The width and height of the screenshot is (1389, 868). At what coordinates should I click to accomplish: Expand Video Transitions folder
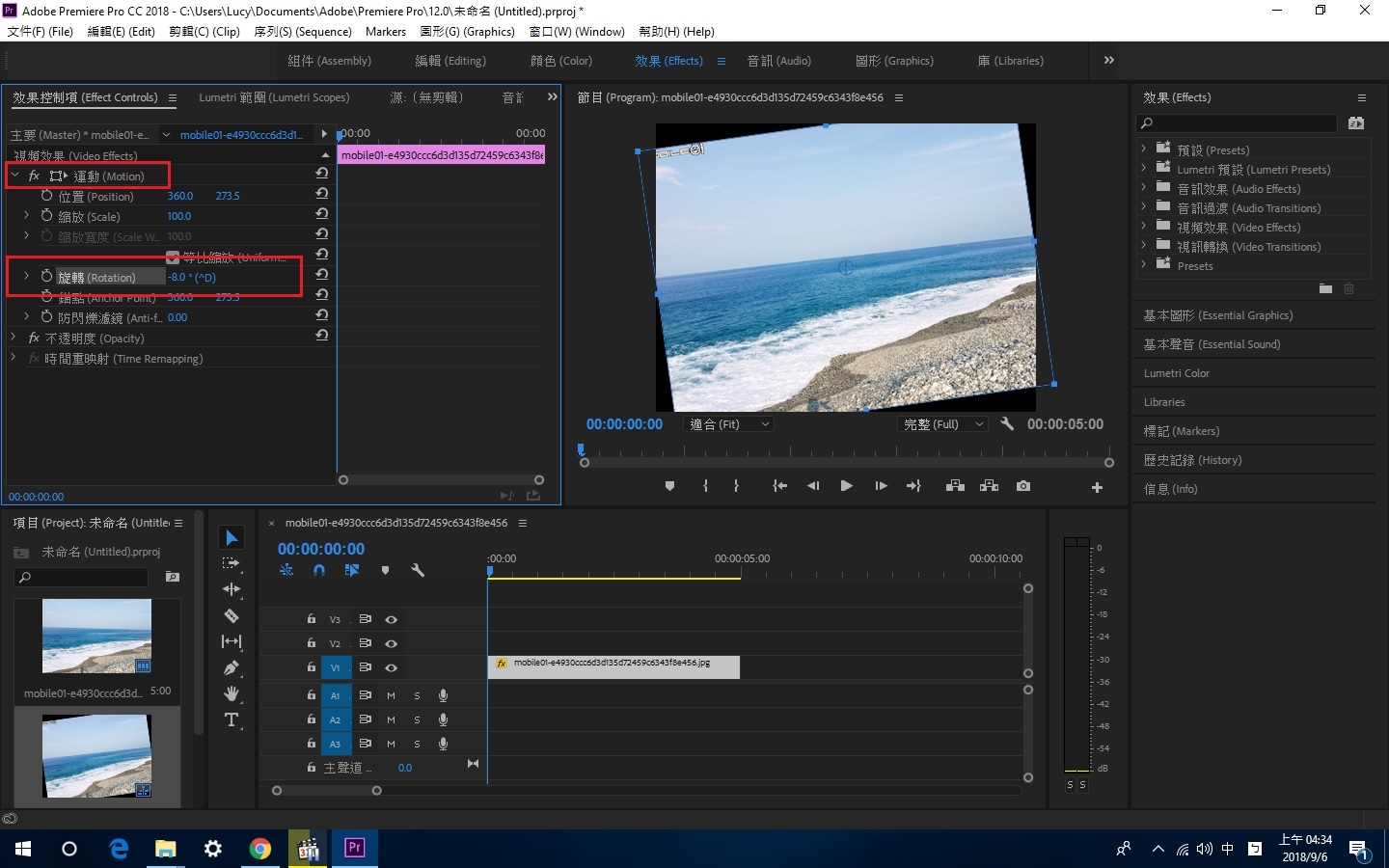coord(1144,245)
